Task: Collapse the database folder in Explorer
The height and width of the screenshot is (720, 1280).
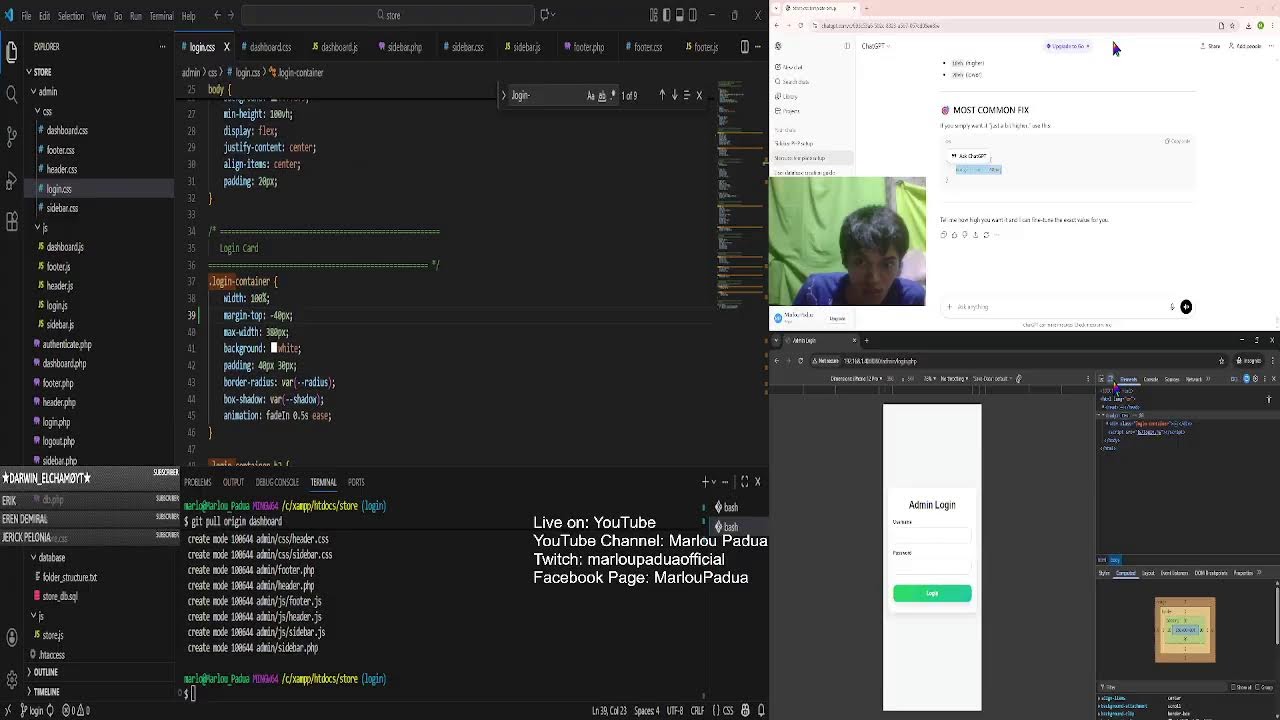Action: (x=51, y=557)
